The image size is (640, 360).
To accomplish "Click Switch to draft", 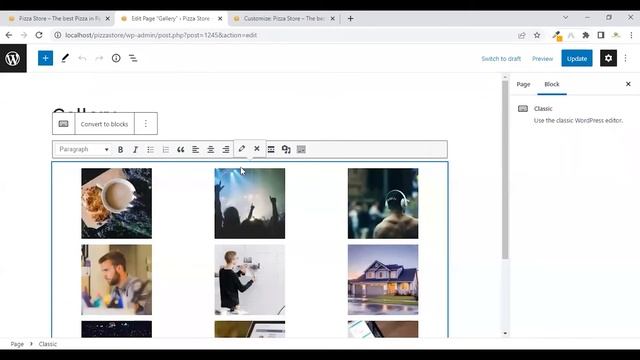I will click(501, 59).
